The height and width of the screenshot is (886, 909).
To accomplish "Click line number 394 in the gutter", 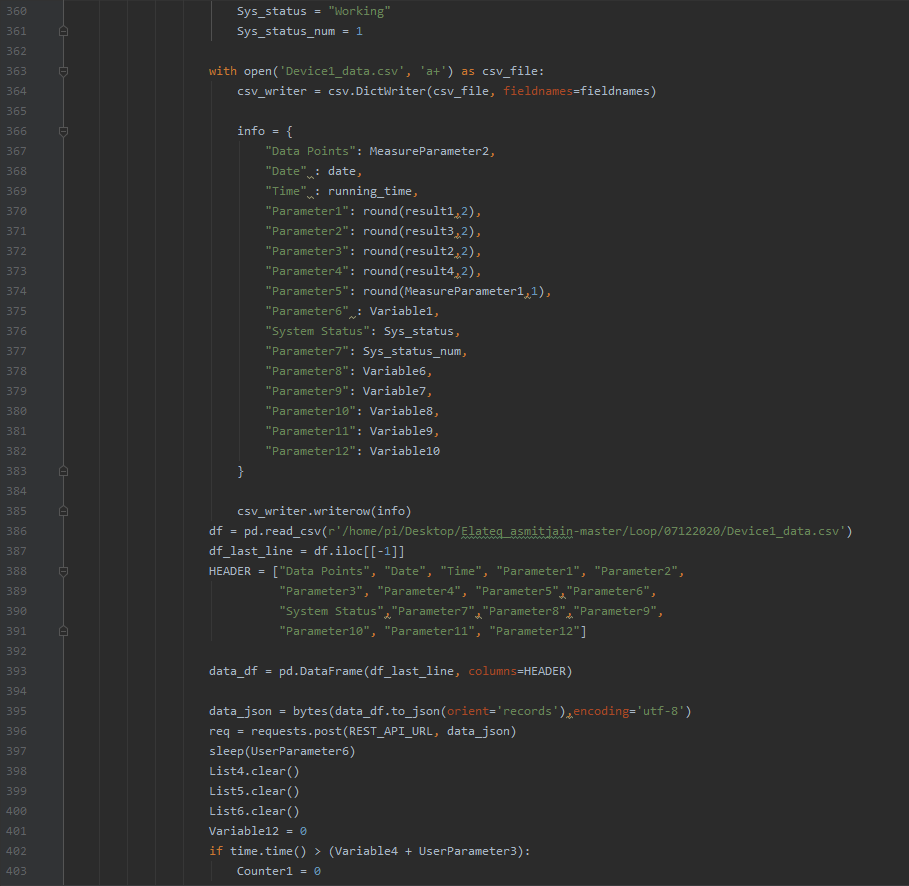I will pyautogui.click(x=16, y=691).
